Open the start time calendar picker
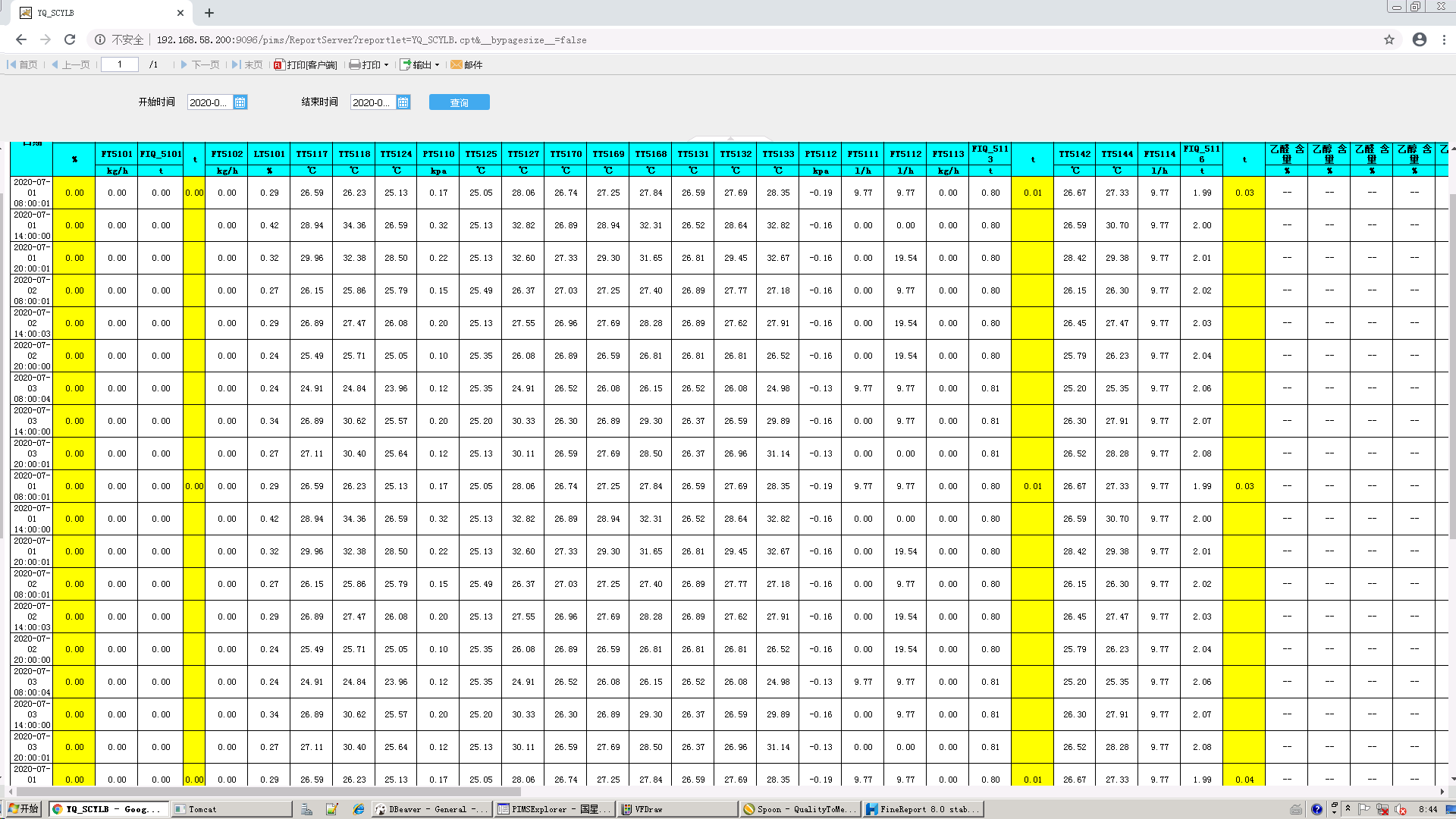The width and height of the screenshot is (1456, 819). (x=240, y=102)
